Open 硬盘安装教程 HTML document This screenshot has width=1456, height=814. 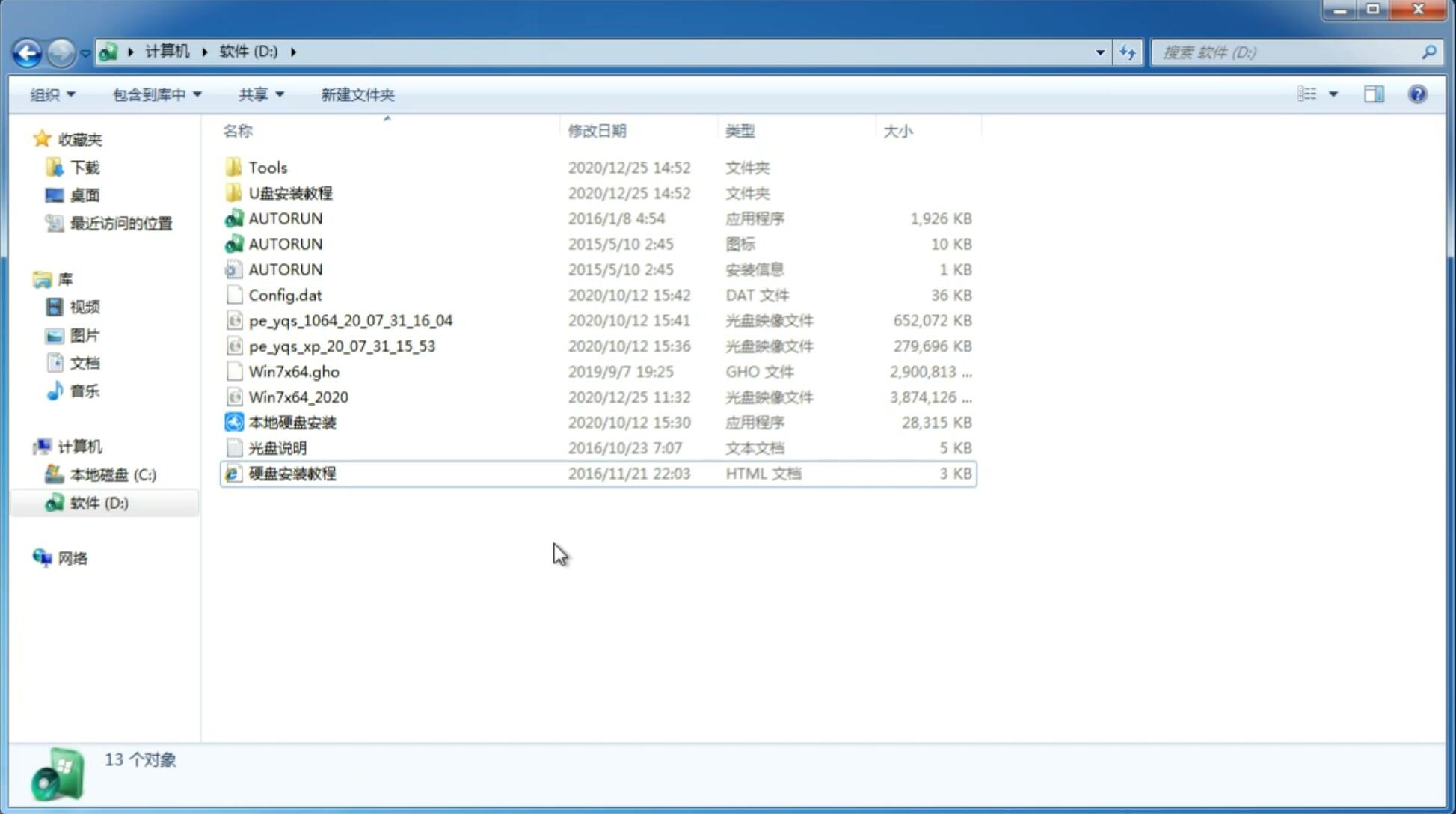click(x=290, y=473)
